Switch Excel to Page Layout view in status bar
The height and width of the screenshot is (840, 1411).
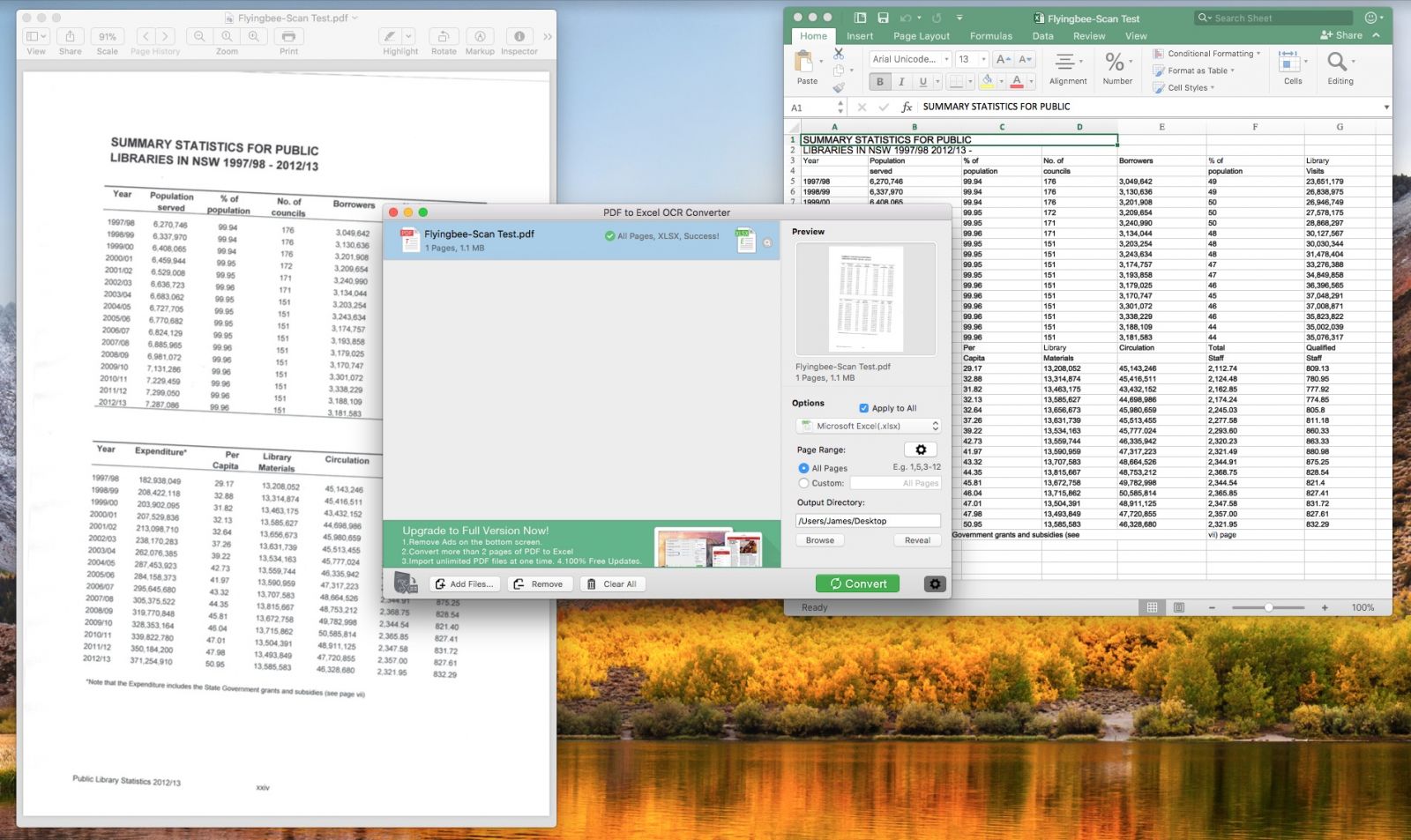tap(1179, 607)
